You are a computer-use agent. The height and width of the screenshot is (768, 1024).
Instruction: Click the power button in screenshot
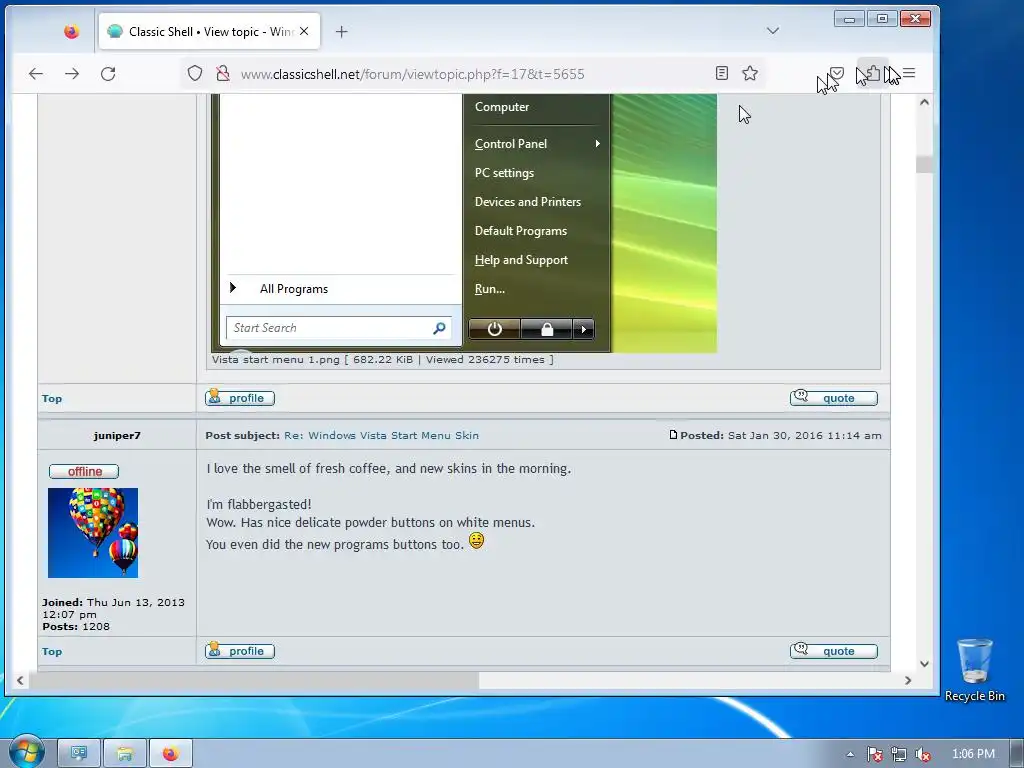[x=494, y=329]
